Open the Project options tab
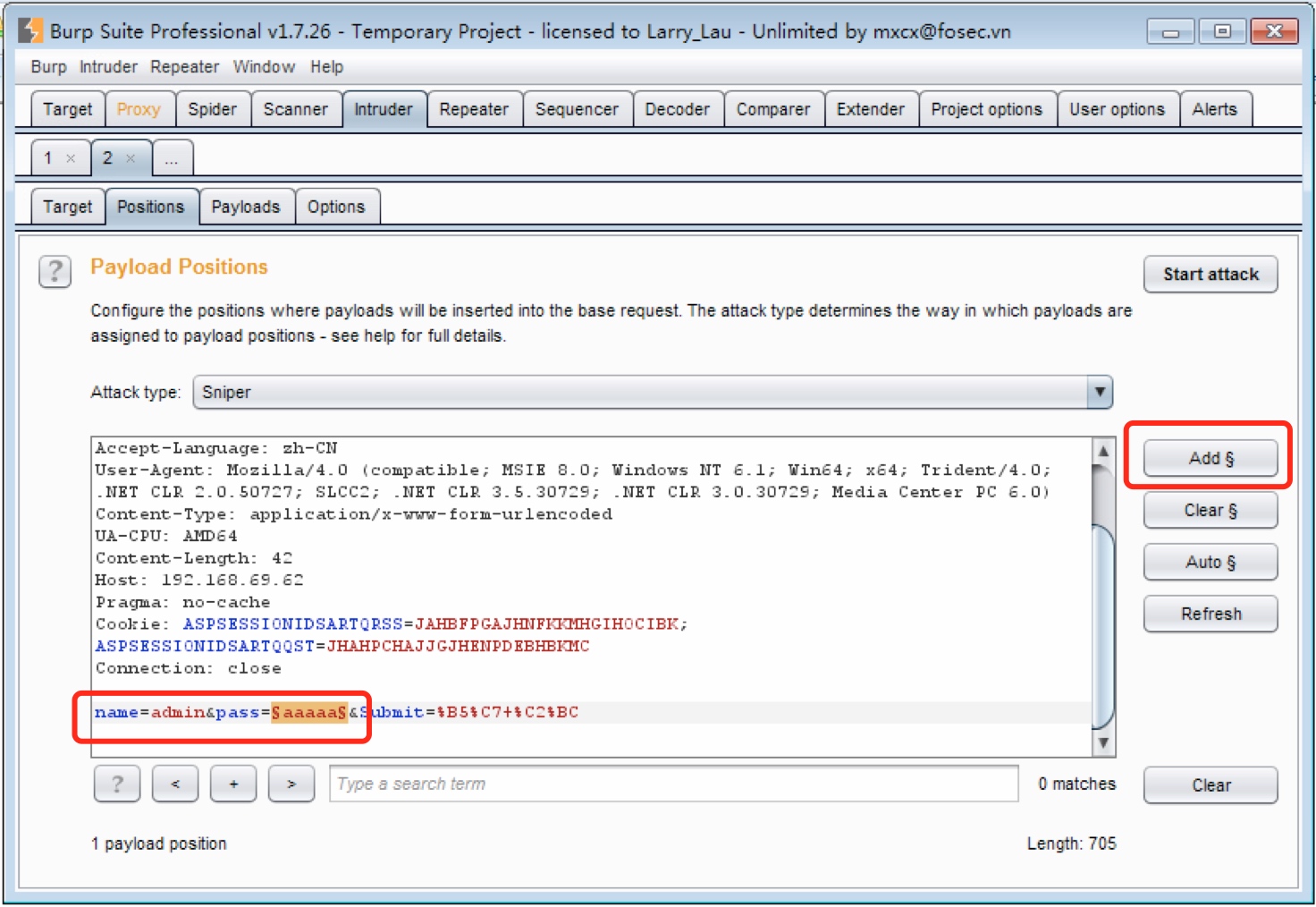1316x907 pixels. (987, 109)
